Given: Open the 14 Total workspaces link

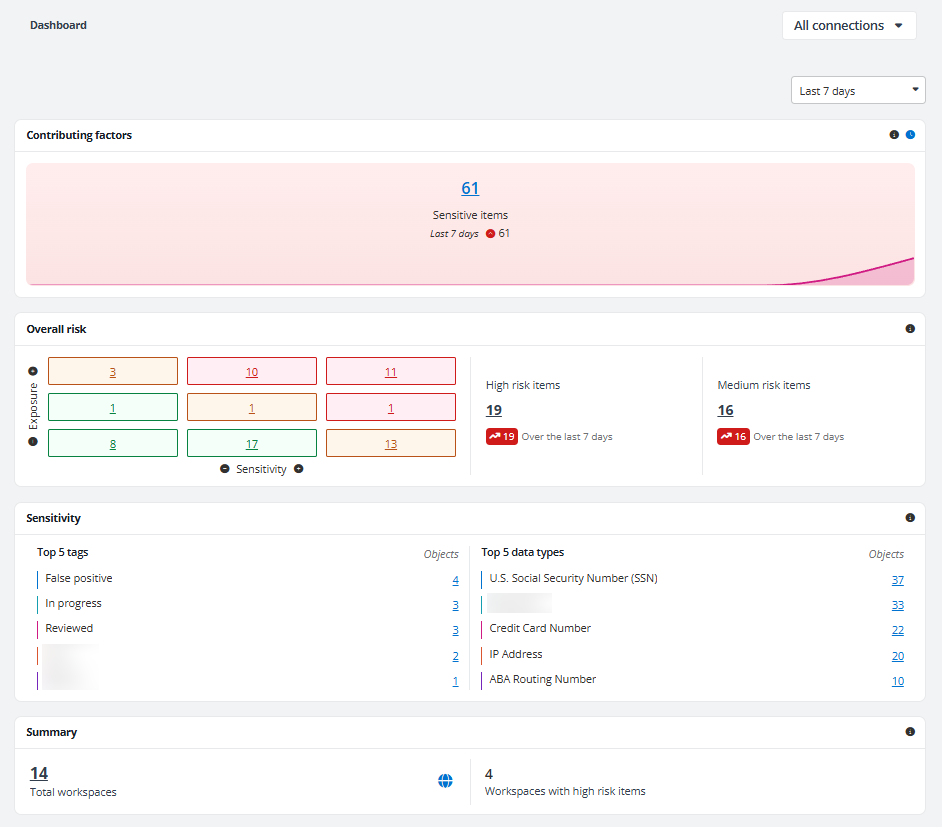Looking at the screenshot, I should click(x=39, y=773).
